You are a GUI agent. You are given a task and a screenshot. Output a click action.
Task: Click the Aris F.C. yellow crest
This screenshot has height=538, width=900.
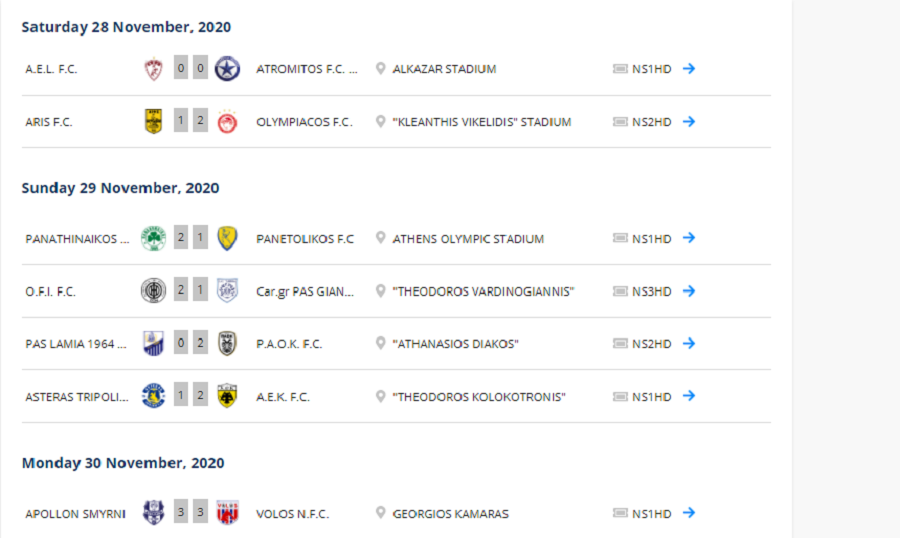(x=153, y=122)
